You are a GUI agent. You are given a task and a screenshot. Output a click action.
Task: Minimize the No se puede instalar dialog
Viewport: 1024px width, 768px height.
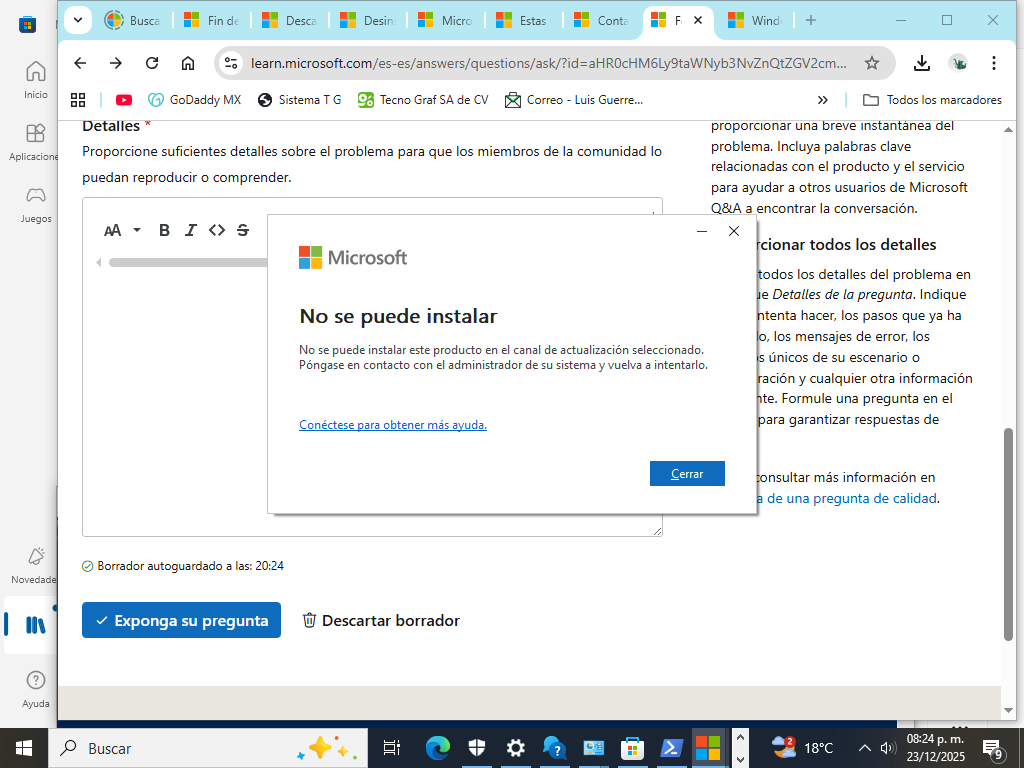click(702, 231)
